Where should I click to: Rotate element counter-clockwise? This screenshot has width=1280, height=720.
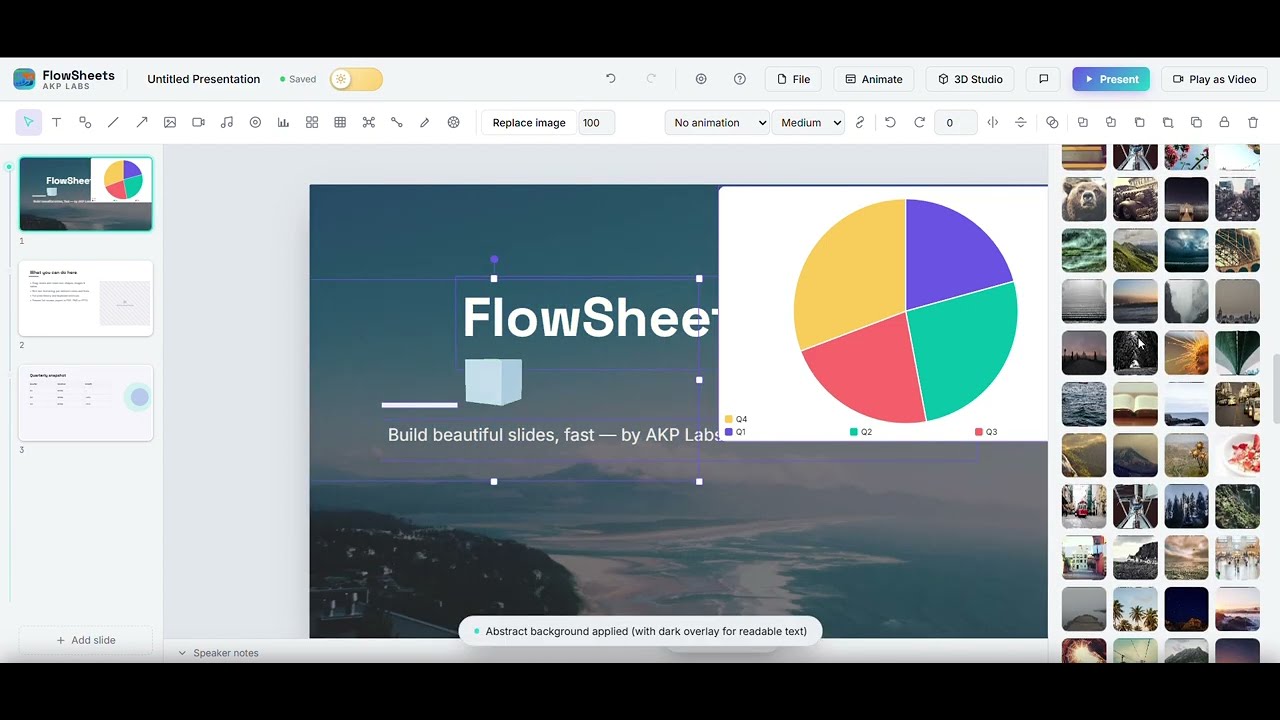(890, 122)
